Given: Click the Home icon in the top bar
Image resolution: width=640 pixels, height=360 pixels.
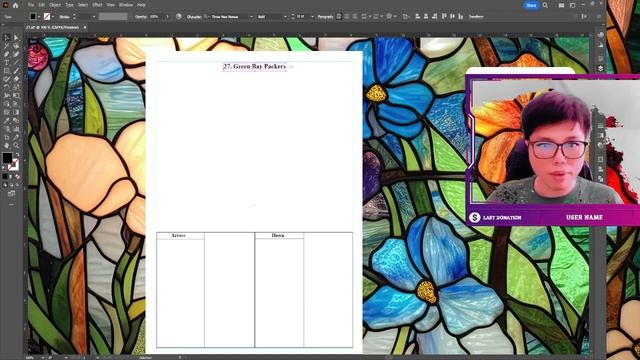Looking at the screenshot, I should click(x=16, y=5).
